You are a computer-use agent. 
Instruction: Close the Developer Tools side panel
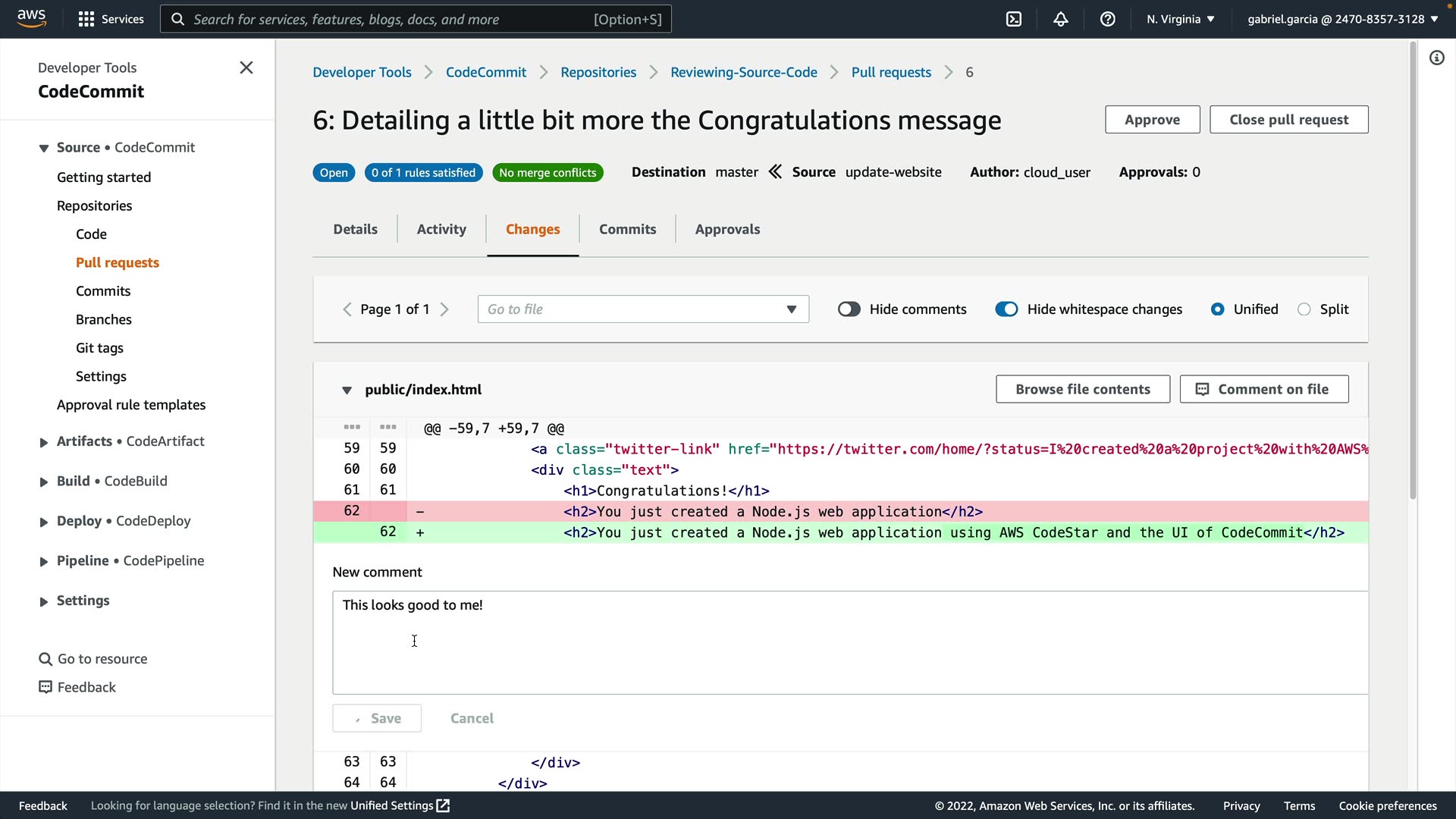[x=246, y=67]
